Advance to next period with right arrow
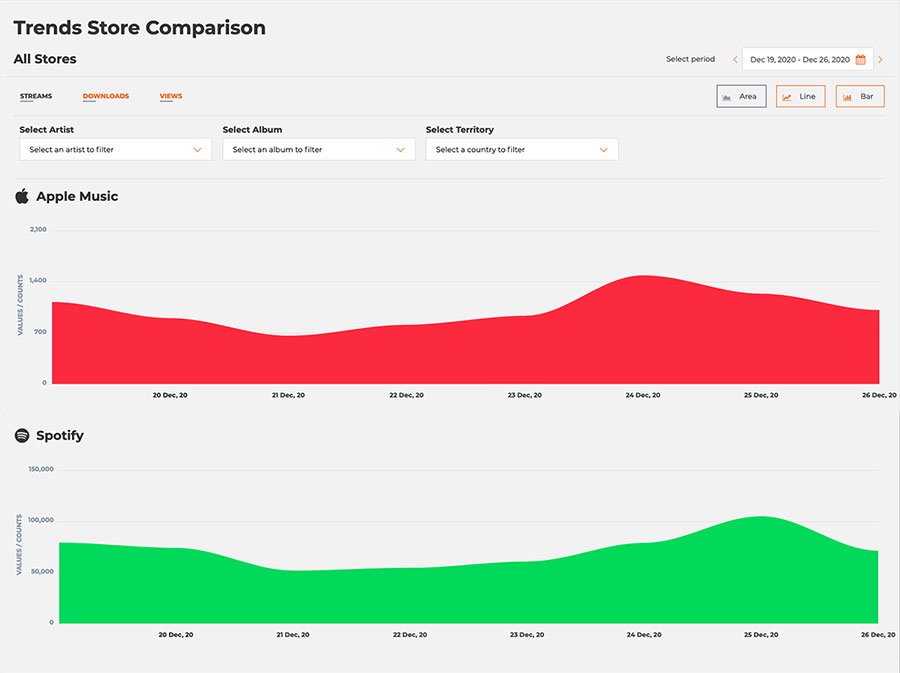The width and height of the screenshot is (900, 673). click(x=880, y=60)
